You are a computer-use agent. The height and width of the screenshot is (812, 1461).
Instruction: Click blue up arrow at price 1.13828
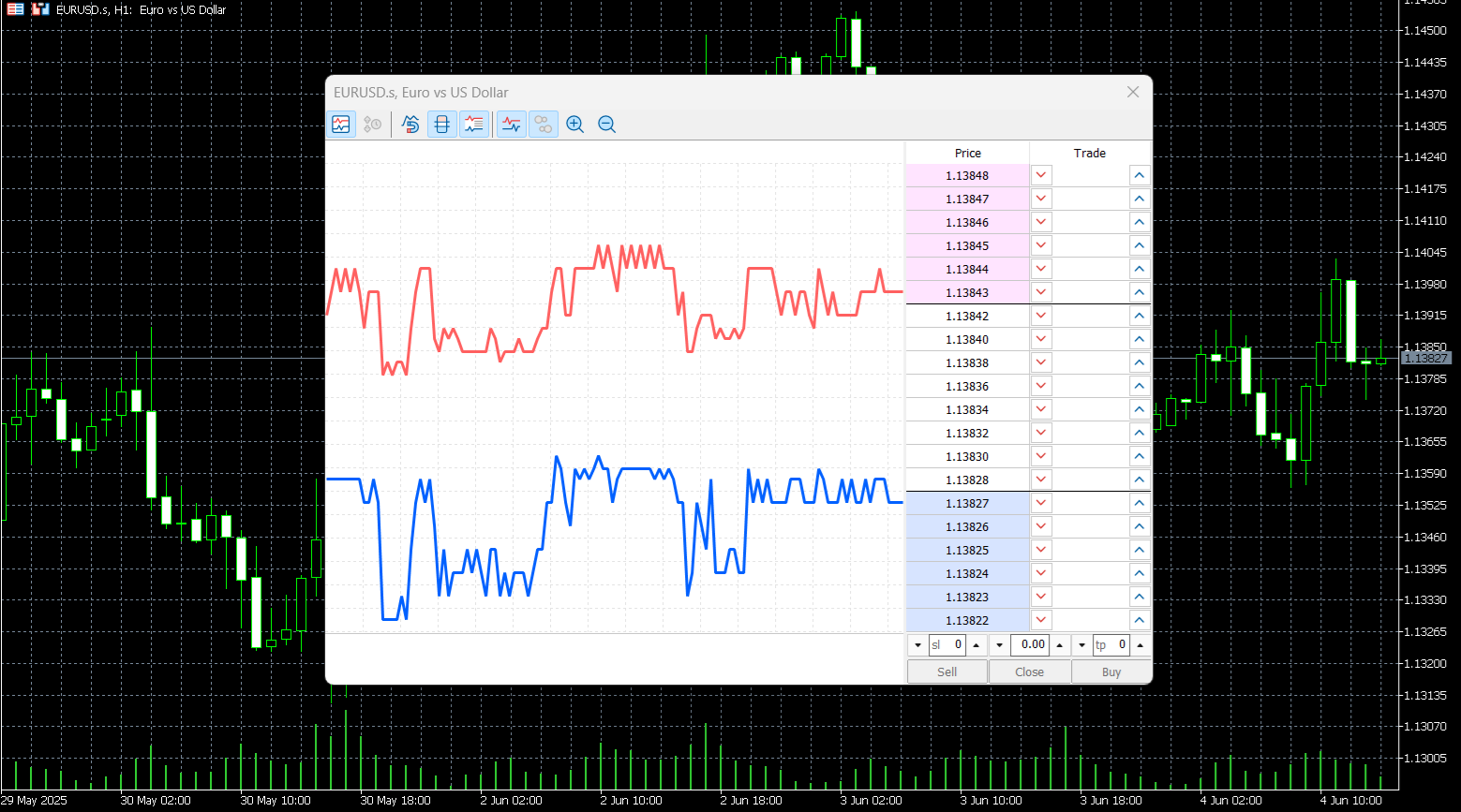[1139, 480]
